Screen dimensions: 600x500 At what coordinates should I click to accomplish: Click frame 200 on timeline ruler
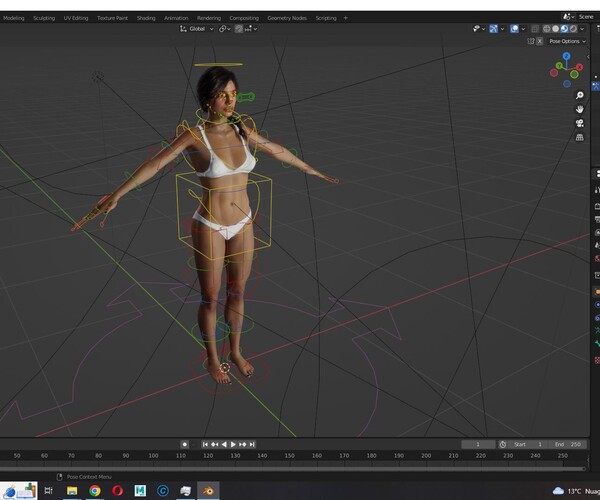pyautogui.click(x=426, y=456)
